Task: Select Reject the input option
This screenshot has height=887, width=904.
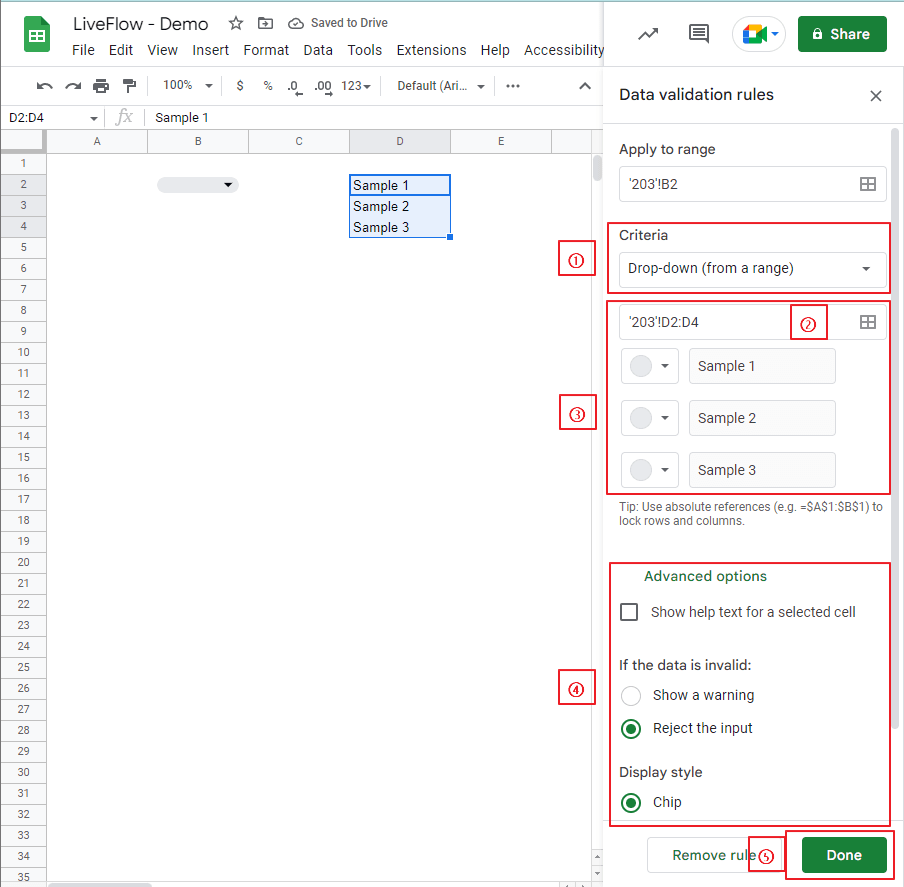Action: click(x=631, y=729)
